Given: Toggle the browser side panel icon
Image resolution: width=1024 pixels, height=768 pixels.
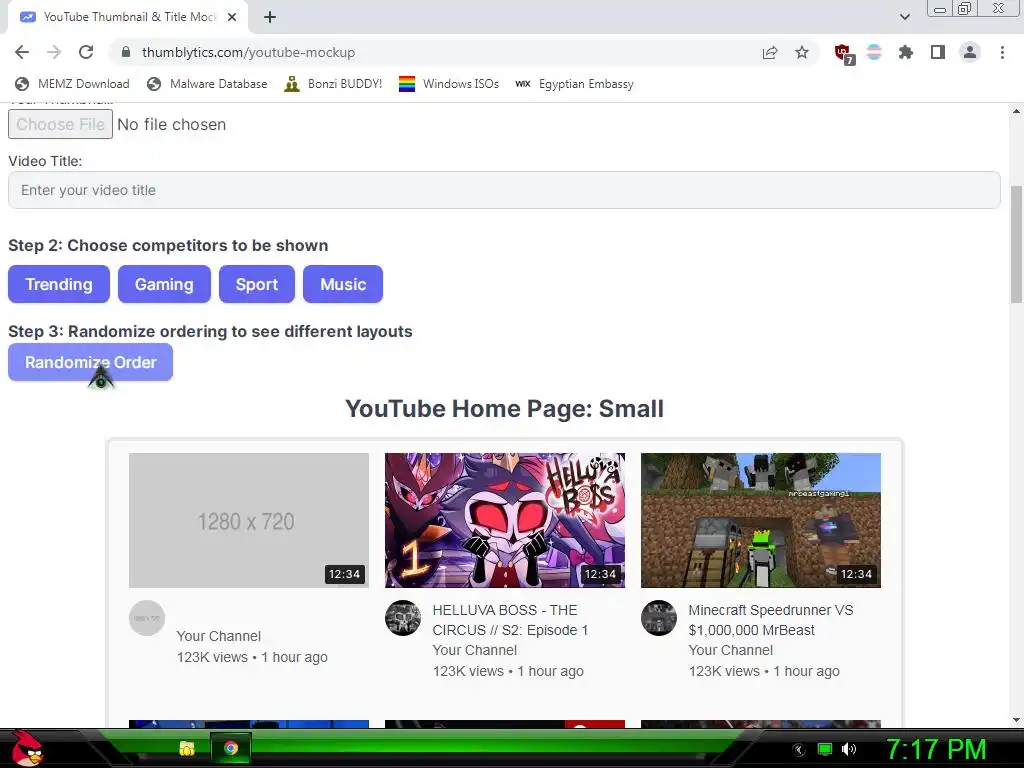Looking at the screenshot, I should [938, 52].
